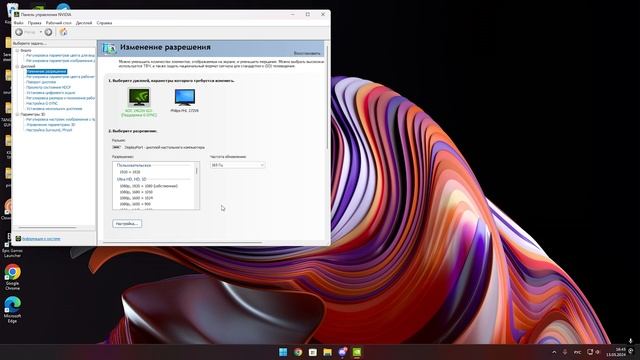Collapse the Видео tree group

[x=17, y=50]
